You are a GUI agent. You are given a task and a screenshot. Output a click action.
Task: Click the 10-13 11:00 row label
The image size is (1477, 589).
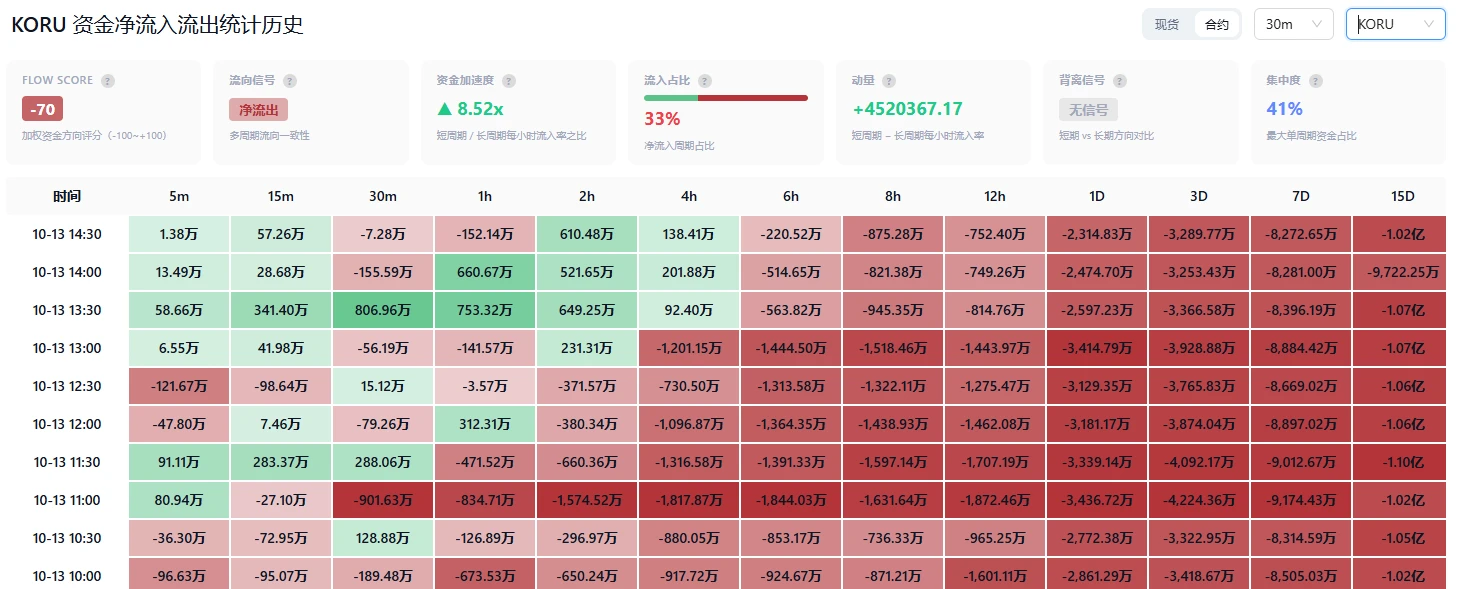(67, 500)
